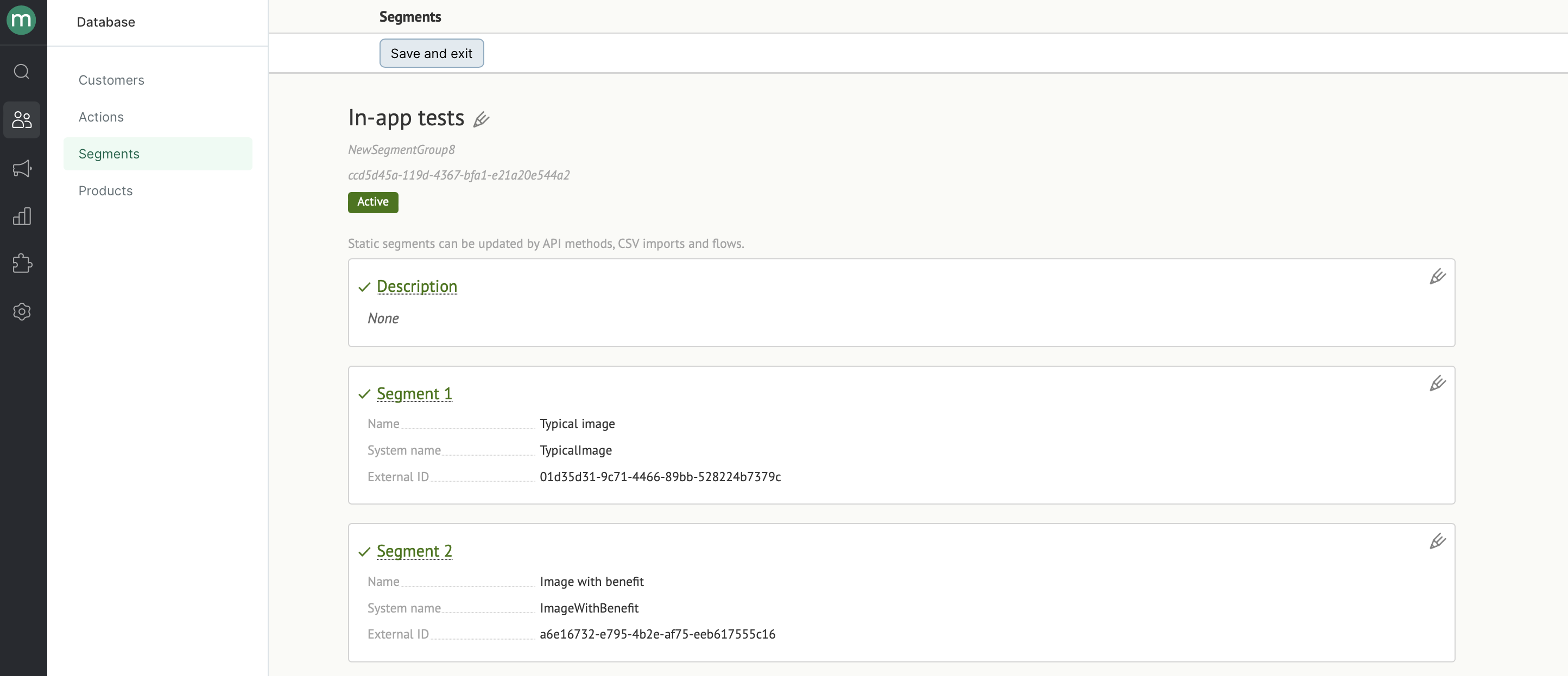Click the Segment 2 checkmark icon
Screen dimensions: 1568x676
[364, 552]
